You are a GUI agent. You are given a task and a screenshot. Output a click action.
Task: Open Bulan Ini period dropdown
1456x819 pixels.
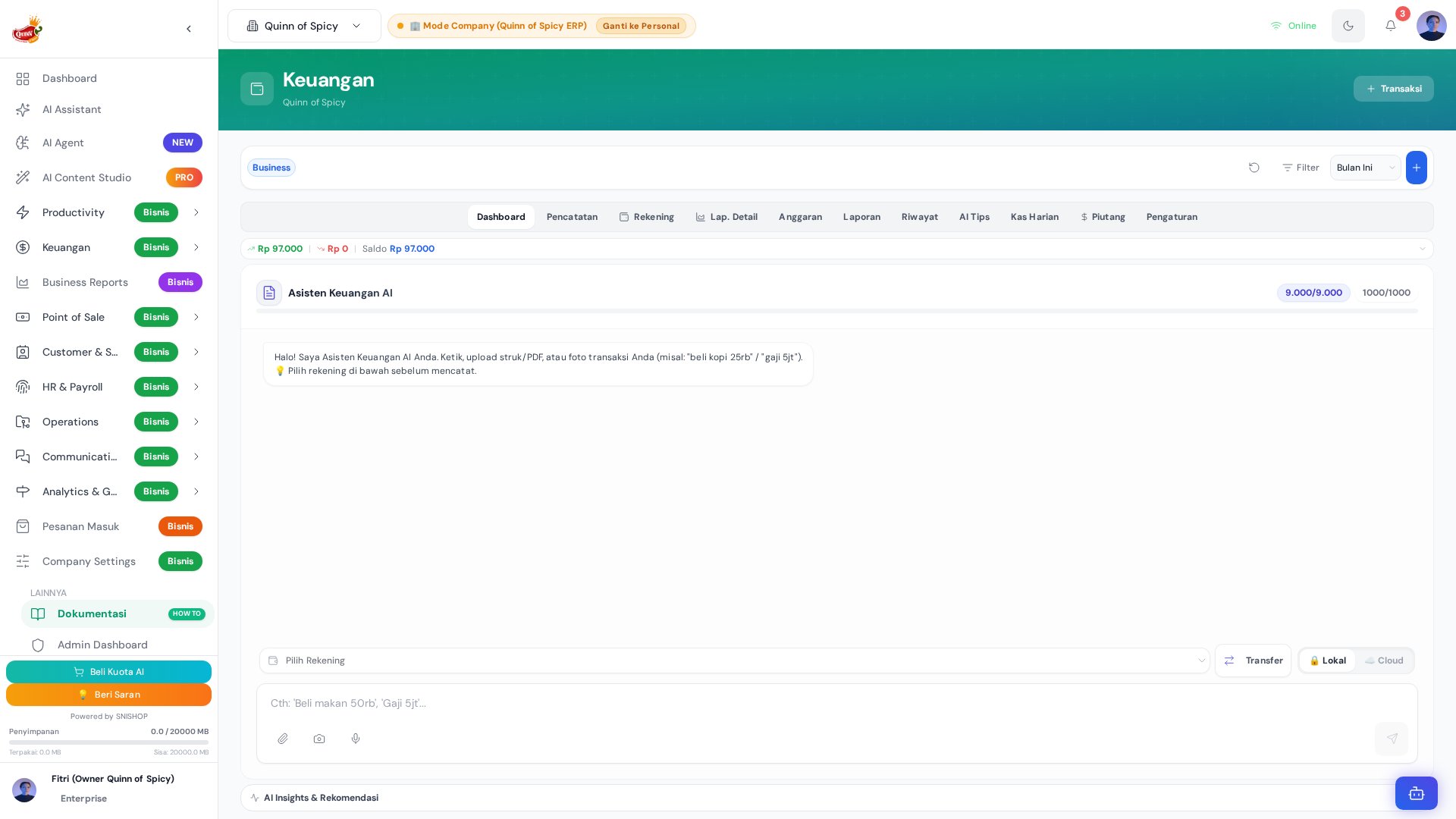(x=1365, y=168)
